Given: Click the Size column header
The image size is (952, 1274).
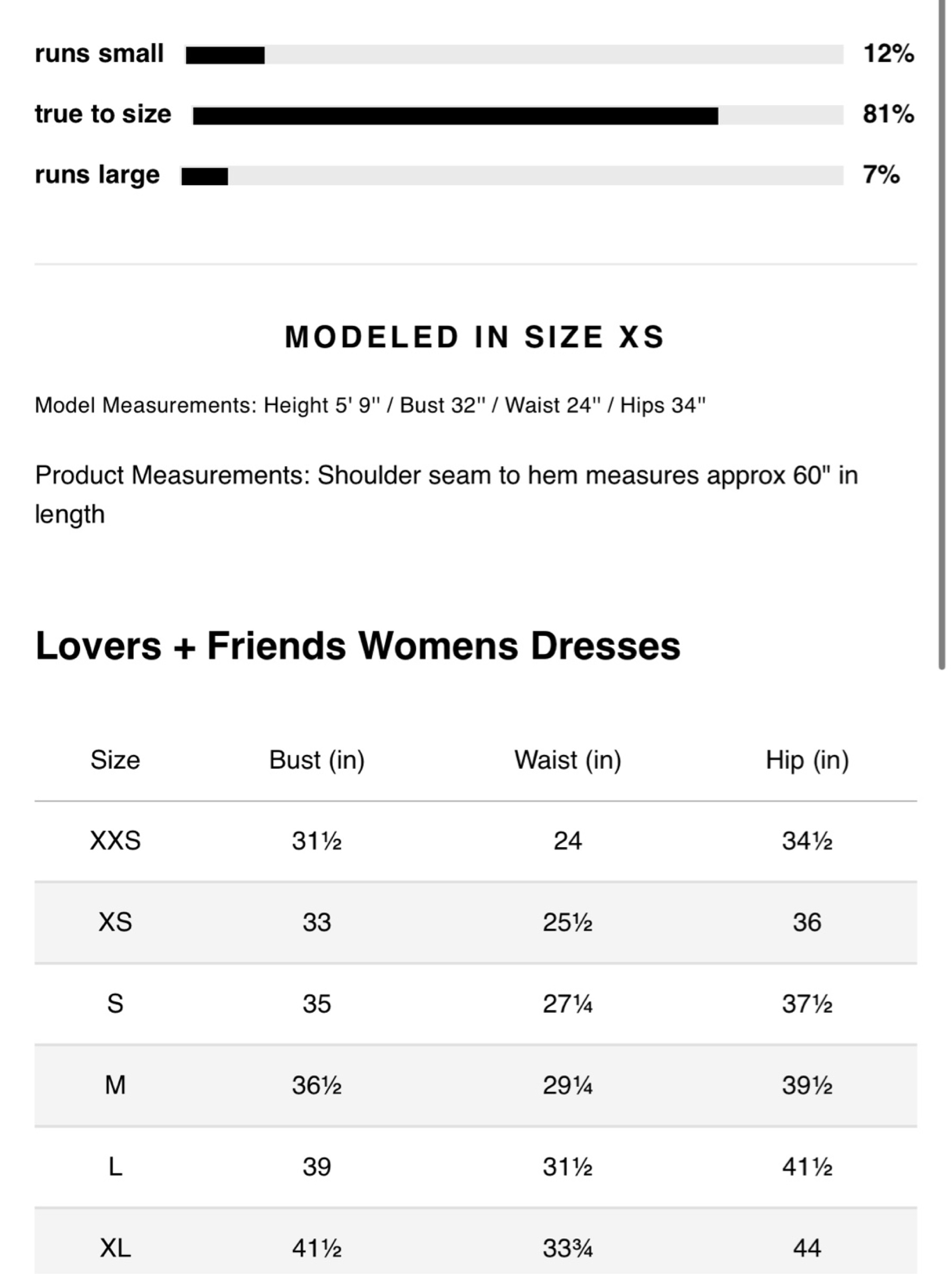Looking at the screenshot, I should tap(115, 760).
